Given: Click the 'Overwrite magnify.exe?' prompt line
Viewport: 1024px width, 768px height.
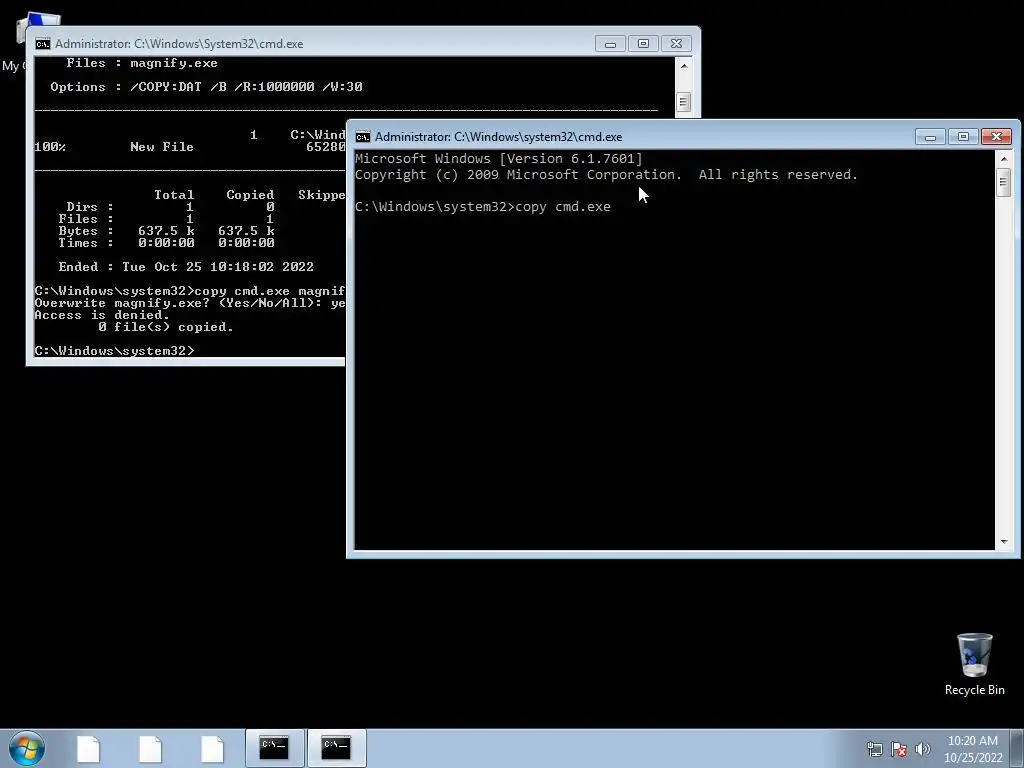Looking at the screenshot, I should 189,303.
